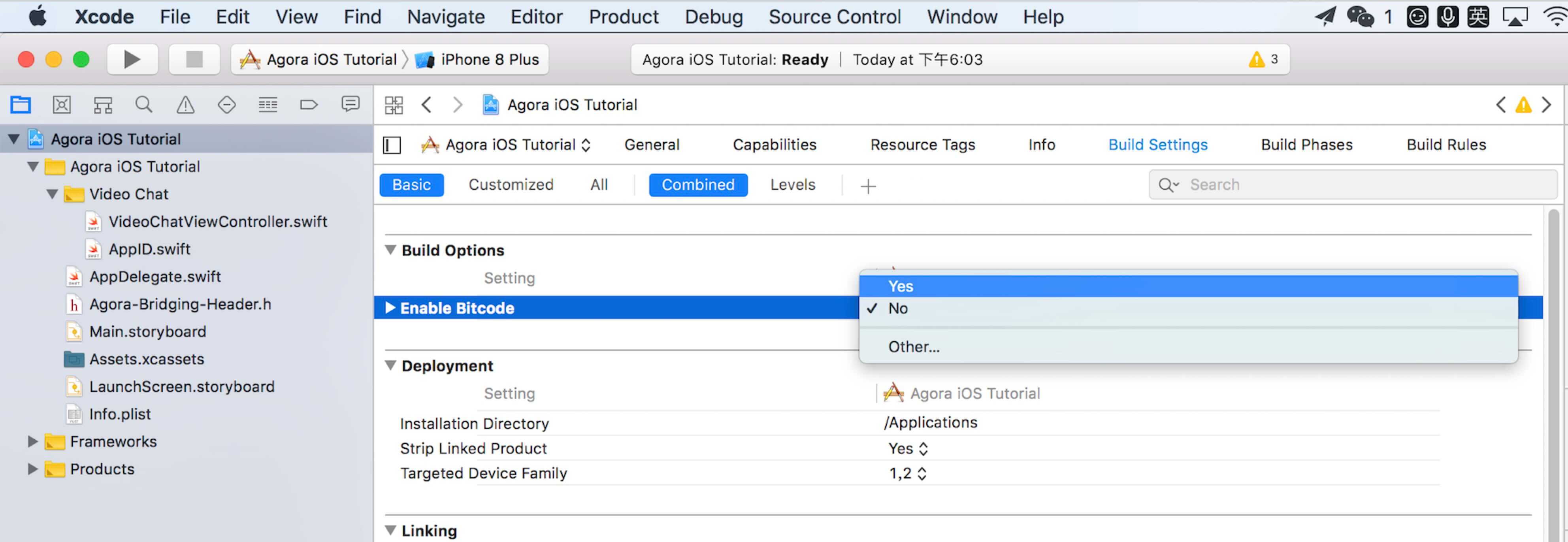Click the previous issue arrow
The height and width of the screenshot is (542, 1568).
(x=1500, y=105)
